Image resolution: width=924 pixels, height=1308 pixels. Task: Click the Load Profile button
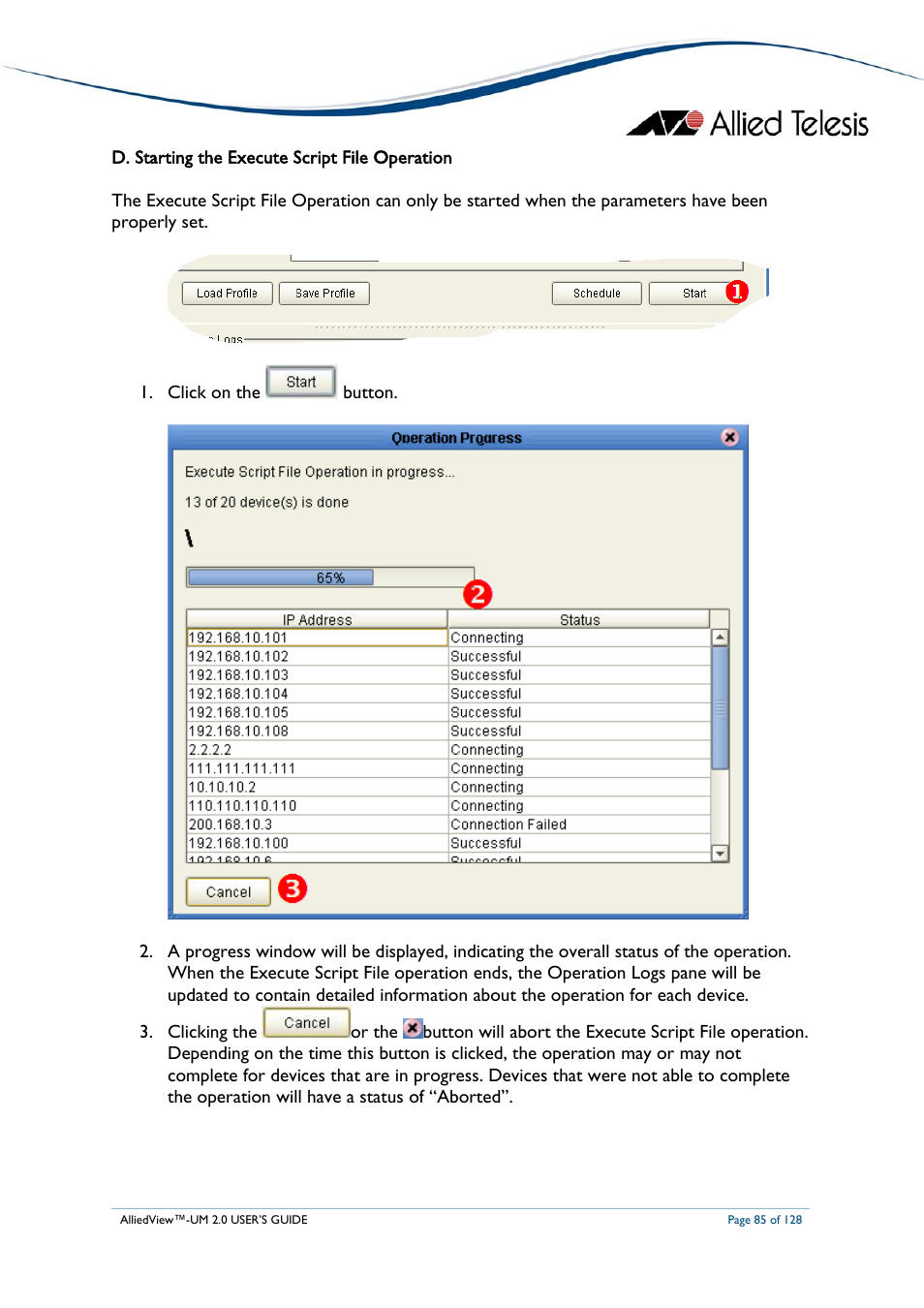(227, 294)
